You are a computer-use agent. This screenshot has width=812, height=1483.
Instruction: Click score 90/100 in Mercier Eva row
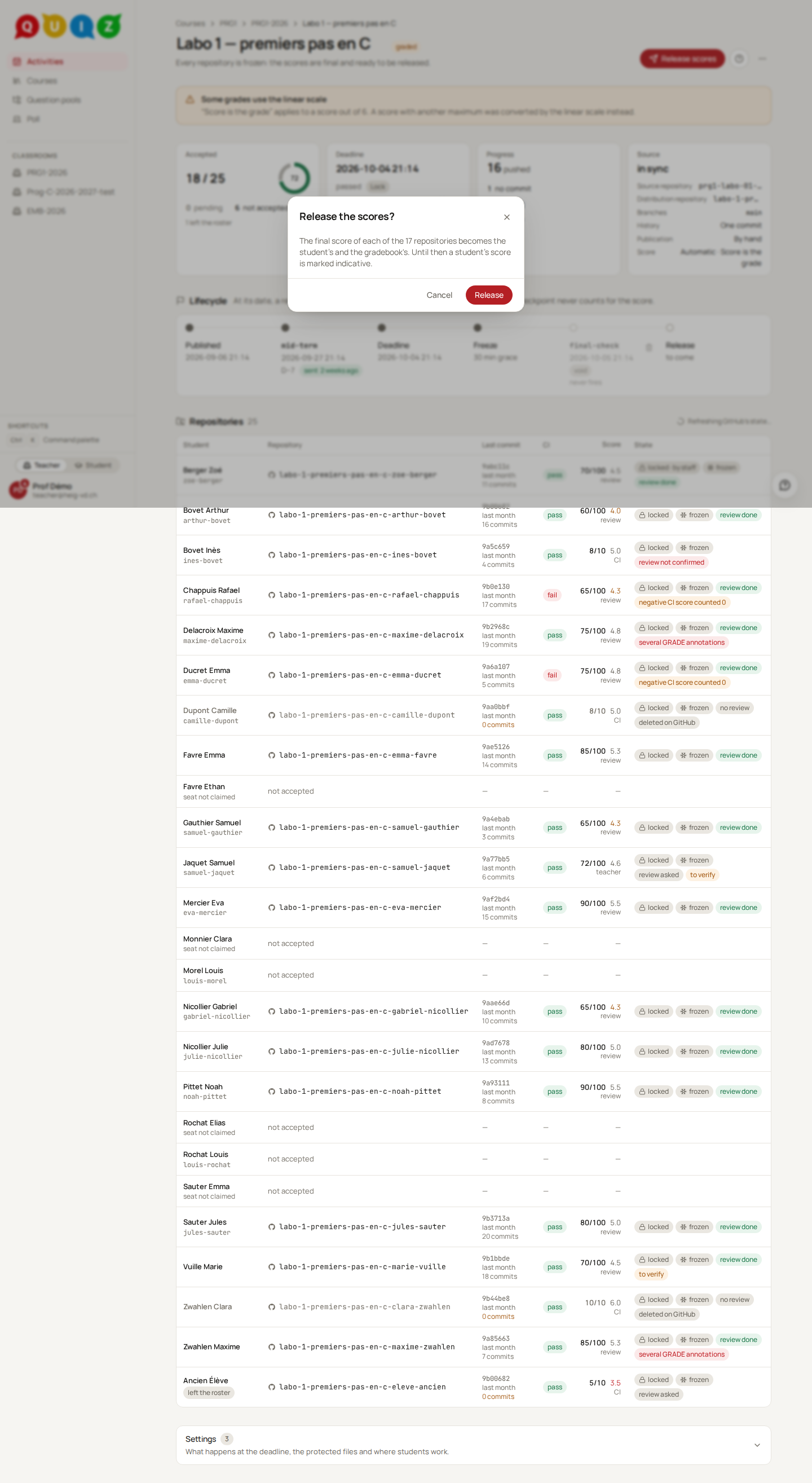coord(593,903)
